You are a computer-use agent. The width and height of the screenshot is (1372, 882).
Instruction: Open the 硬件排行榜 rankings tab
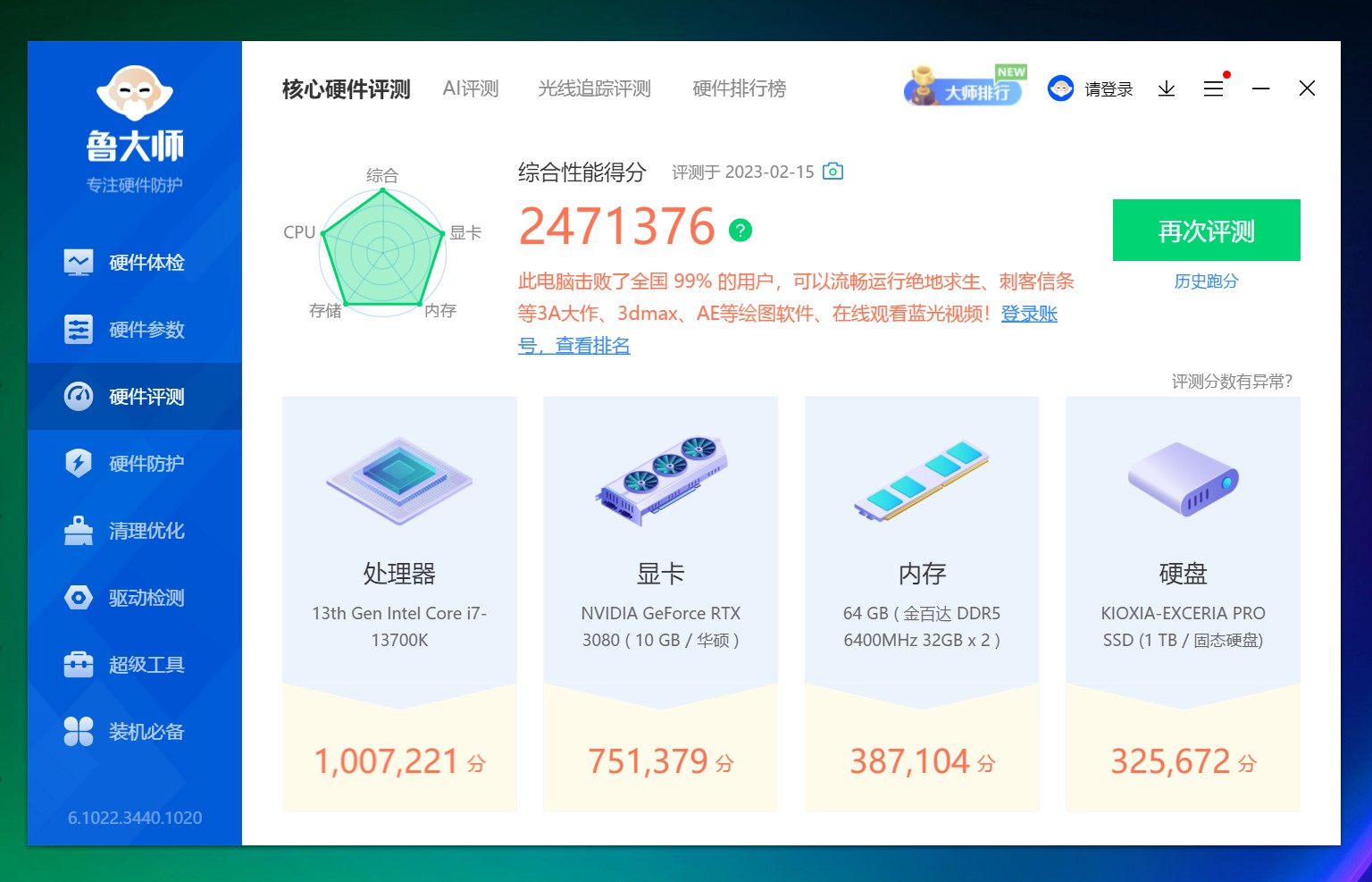pyautogui.click(x=738, y=88)
